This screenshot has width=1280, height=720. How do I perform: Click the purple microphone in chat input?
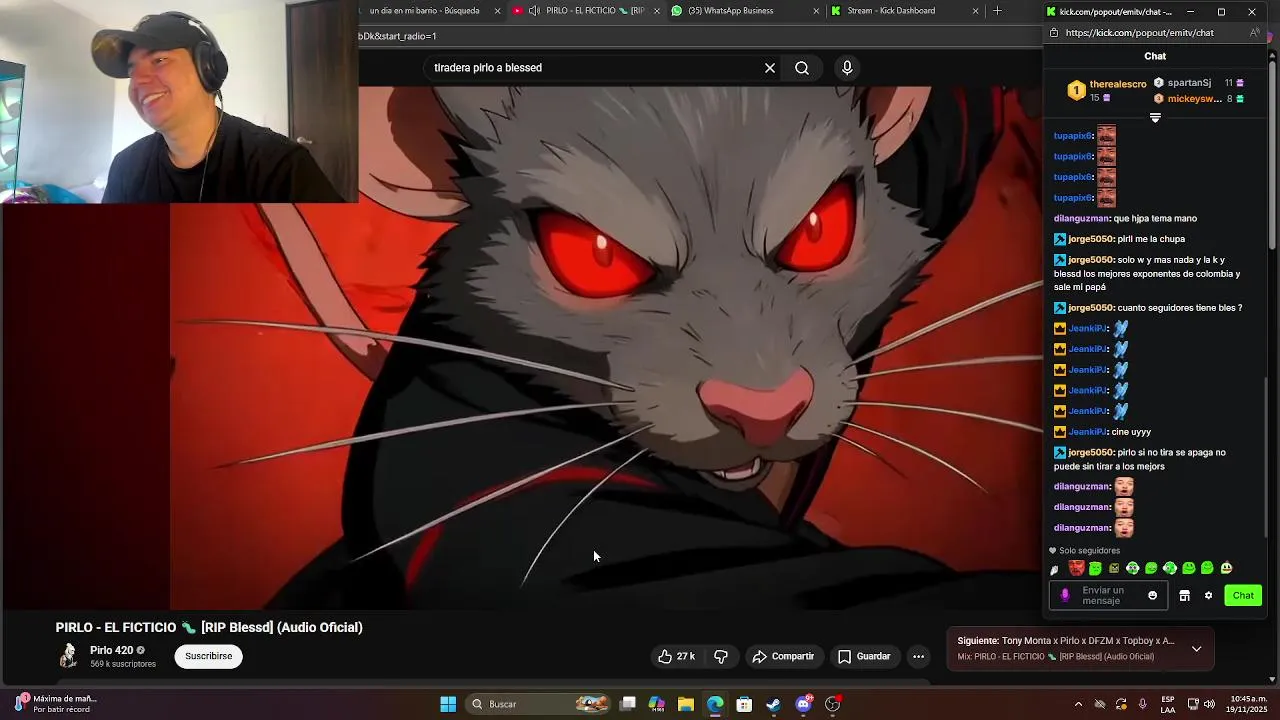[x=1065, y=595]
